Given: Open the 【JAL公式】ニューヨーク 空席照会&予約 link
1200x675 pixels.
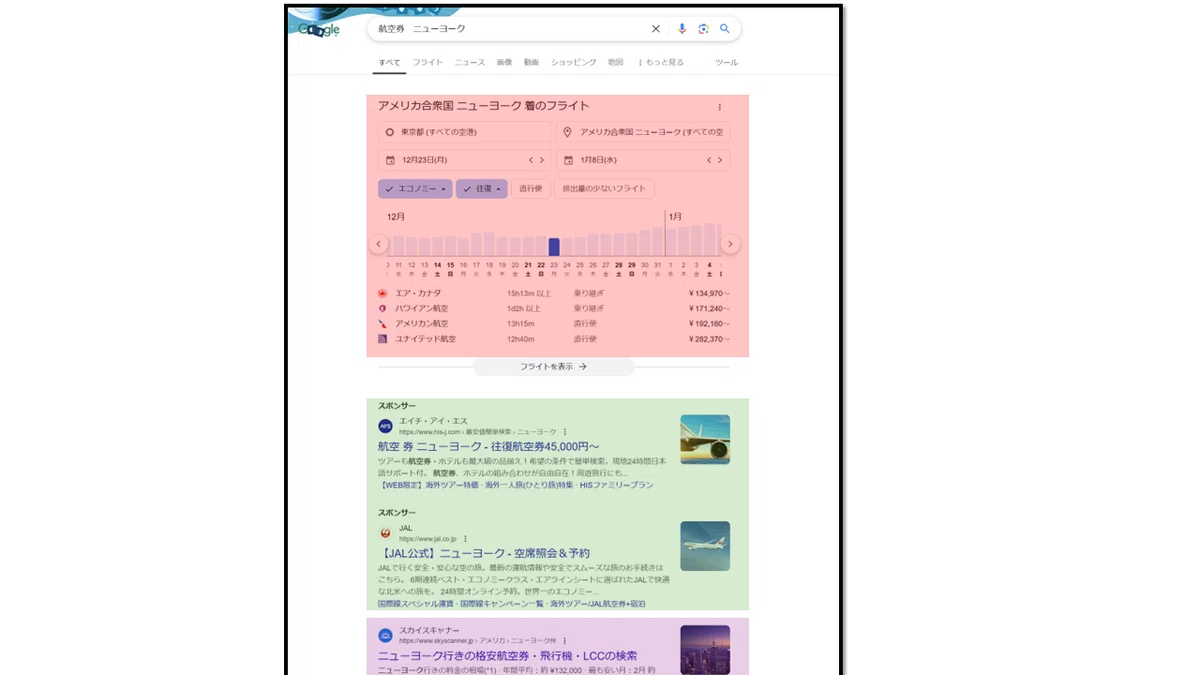Looking at the screenshot, I should (484, 553).
